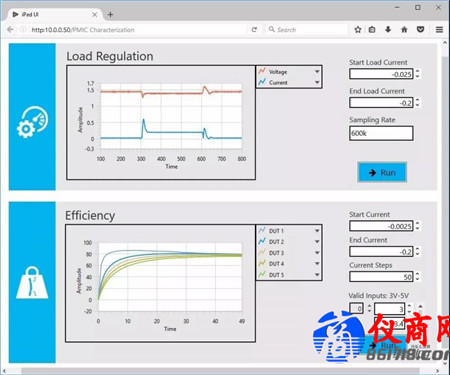Increment the Start Load Current stepper
The image size is (450, 375).
418,71
